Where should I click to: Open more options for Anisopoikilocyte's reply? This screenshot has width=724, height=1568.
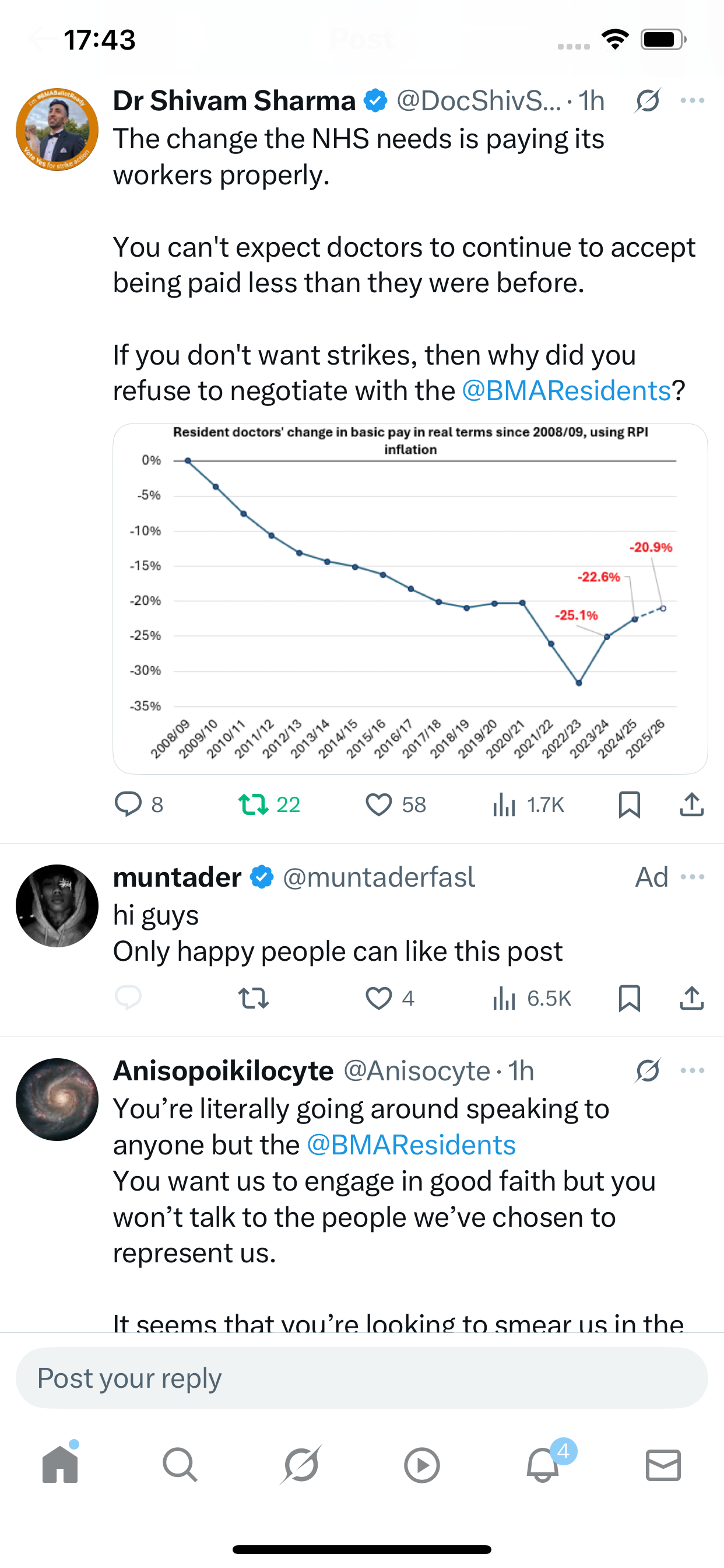693,1070
